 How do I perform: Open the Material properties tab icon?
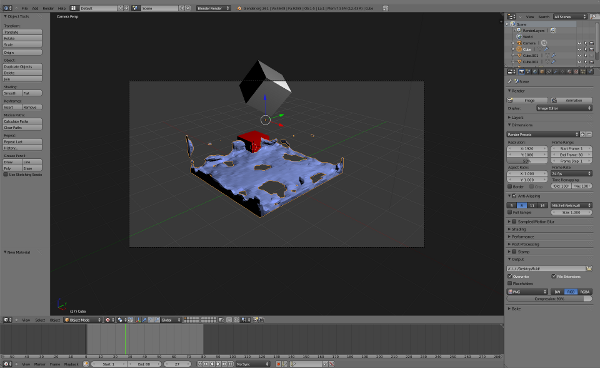569,72
